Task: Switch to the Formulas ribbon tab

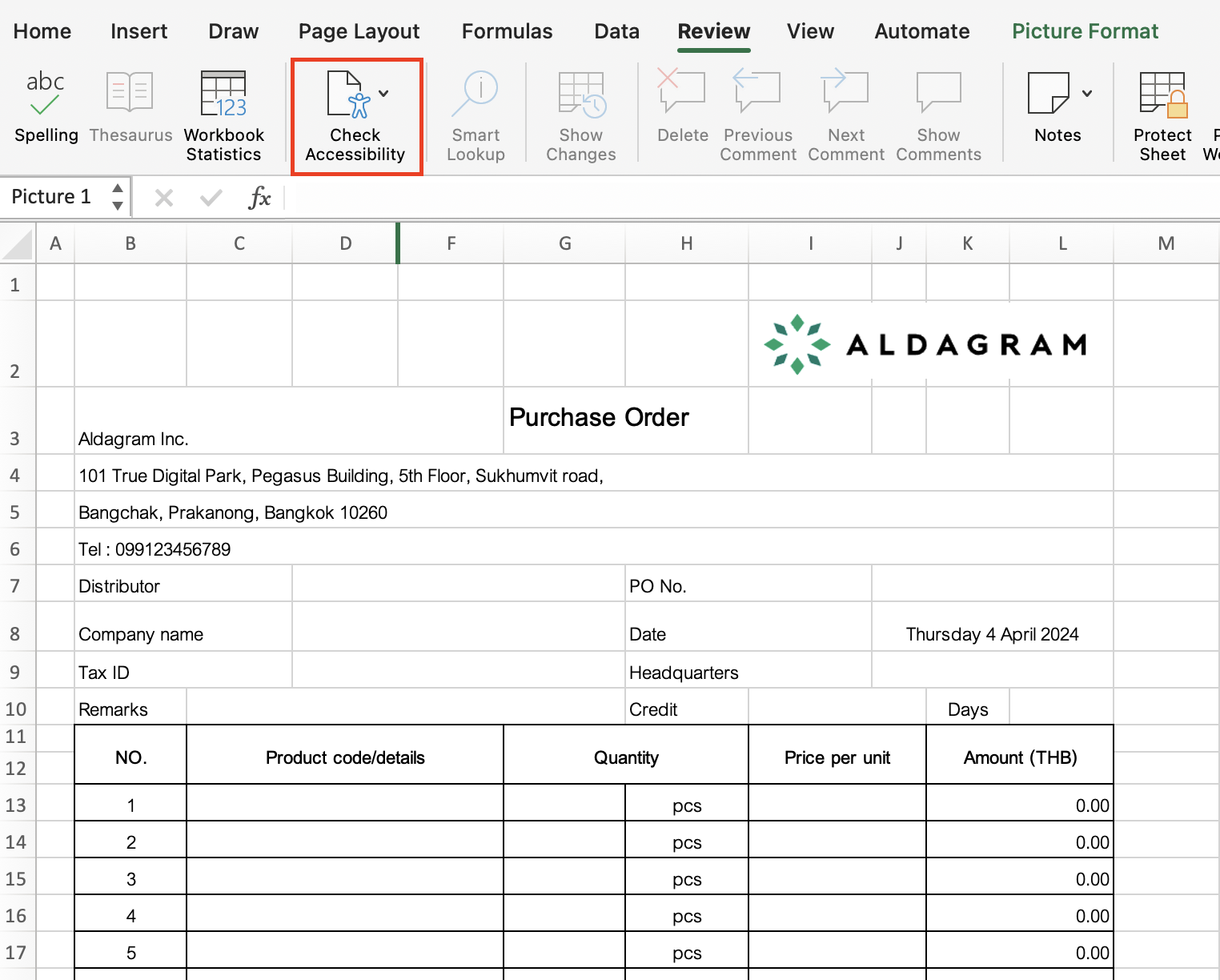Action: (x=507, y=31)
